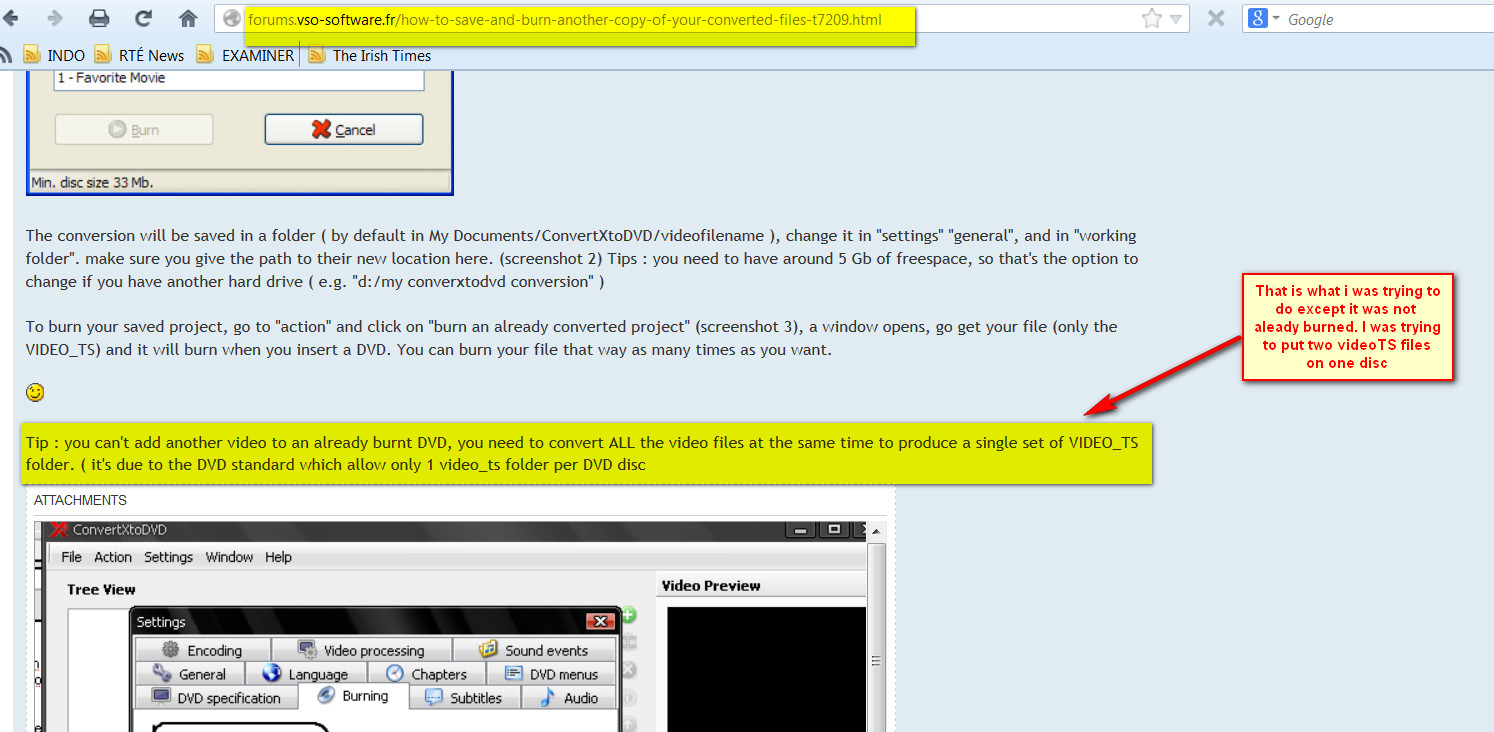Viewport: 1494px width, 732px height.
Task: Click into the Google search field
Action: coord(1390,19)
